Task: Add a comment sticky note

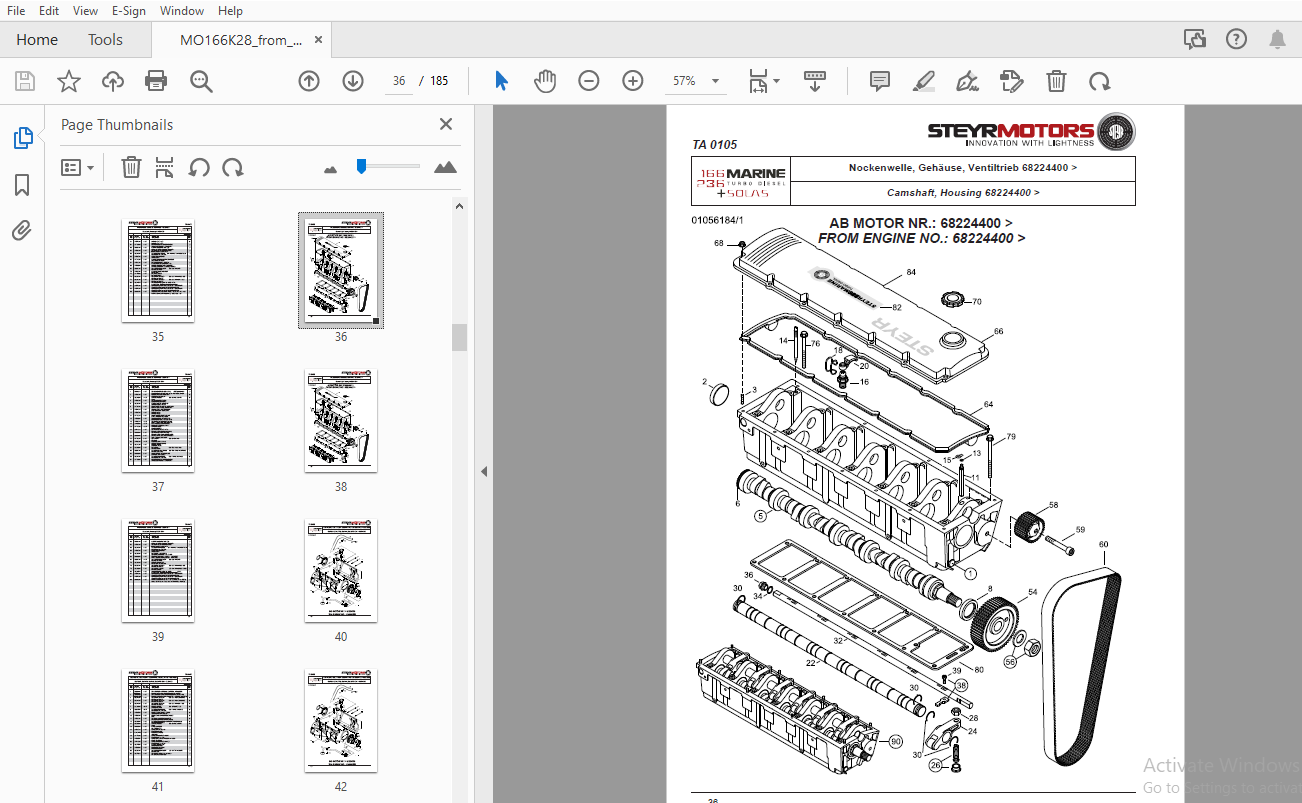Action: [x=880, y=81]
